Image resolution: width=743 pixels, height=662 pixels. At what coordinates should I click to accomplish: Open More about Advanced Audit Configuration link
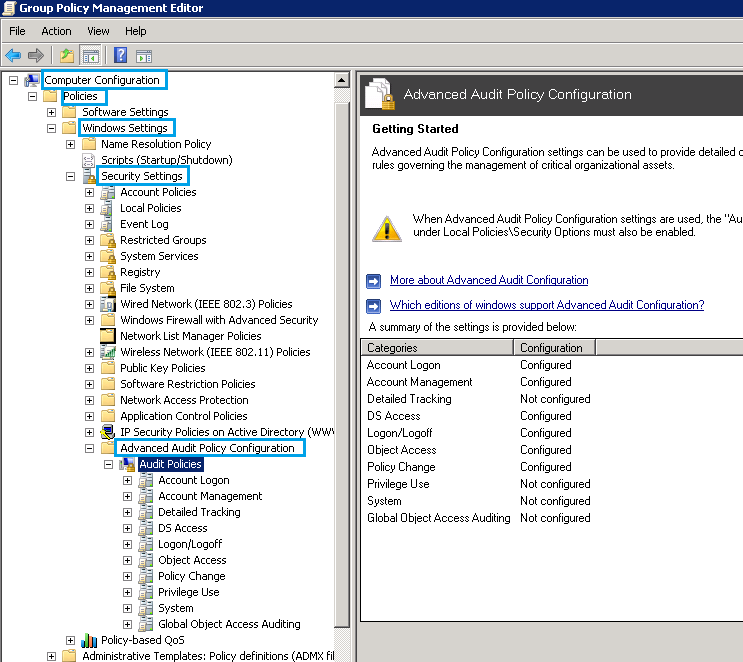tap(489, 280)
